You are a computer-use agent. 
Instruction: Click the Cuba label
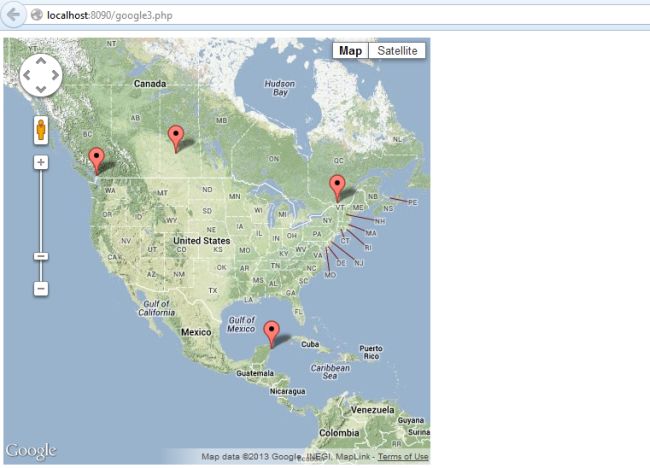[310, 344]
